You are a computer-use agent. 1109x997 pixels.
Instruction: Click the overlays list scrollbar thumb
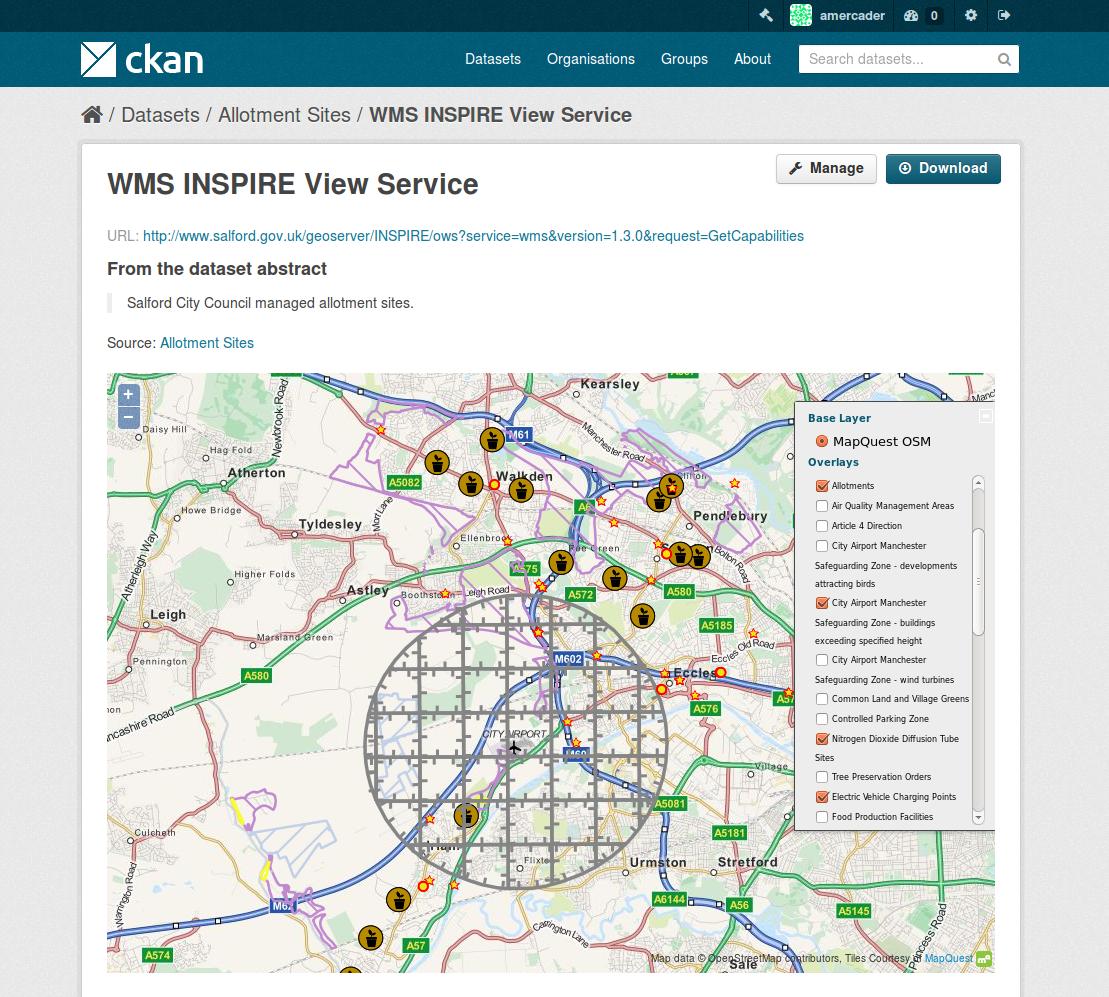[979, 581]
